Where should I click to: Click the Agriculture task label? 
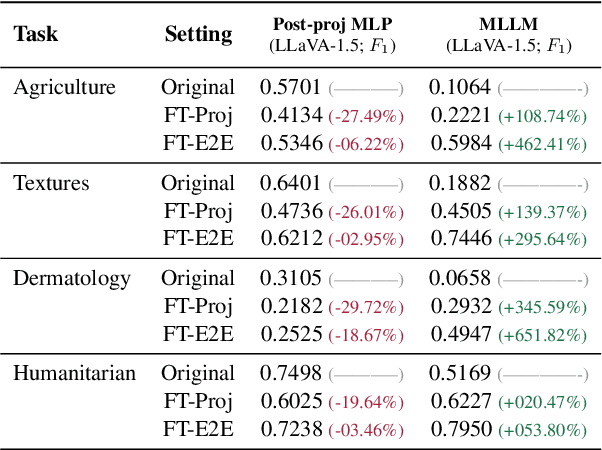[x=64, y=87]
